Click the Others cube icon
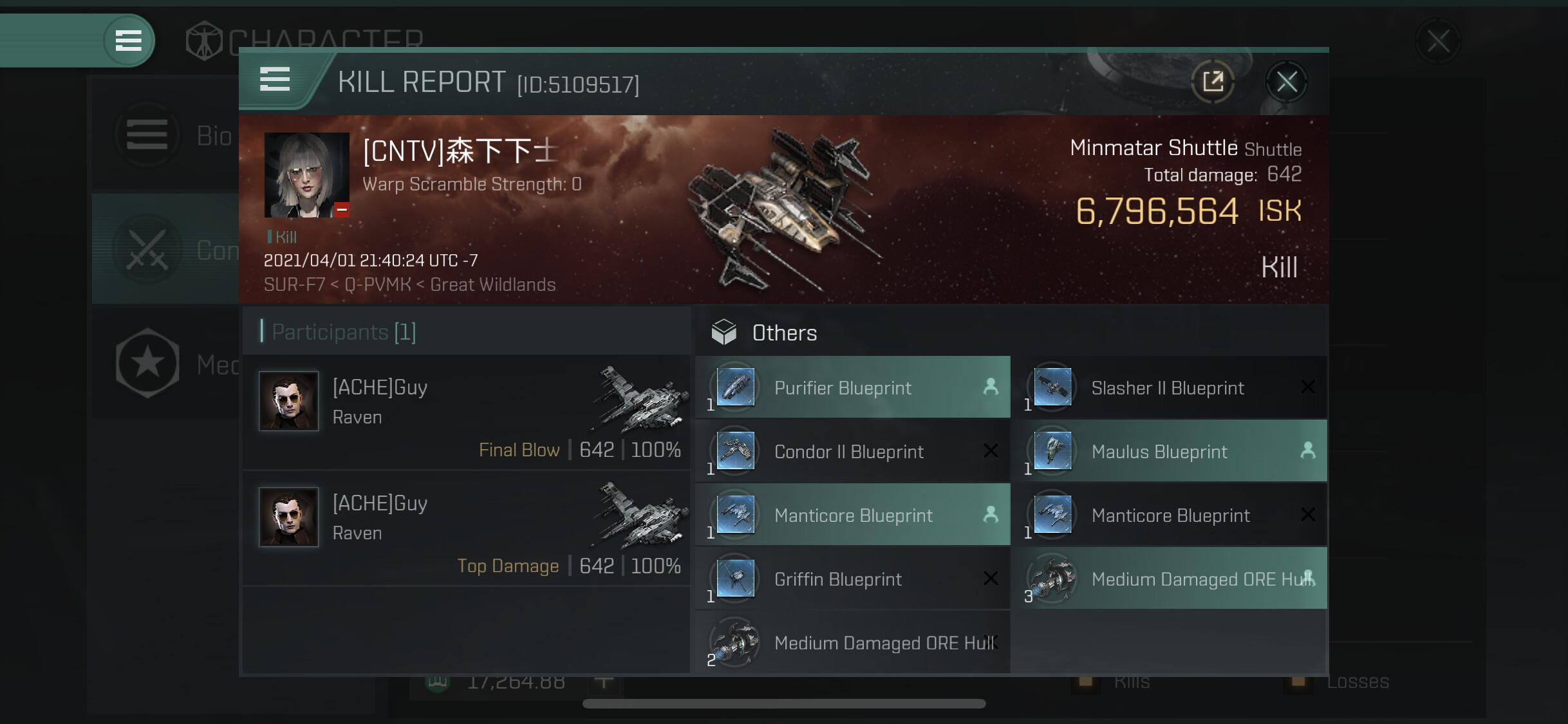Viewport: 1568px width, 724px height. pos(723,332)
